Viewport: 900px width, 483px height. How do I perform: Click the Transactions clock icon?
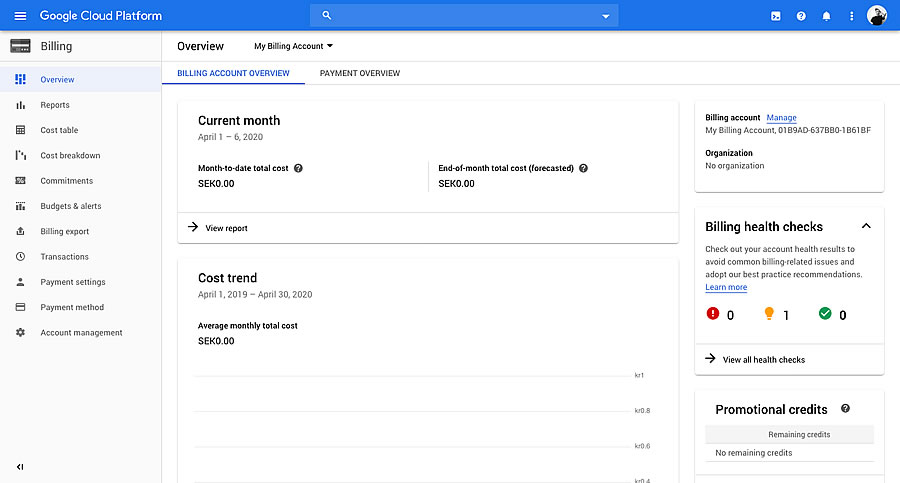(x=20, y=256)
